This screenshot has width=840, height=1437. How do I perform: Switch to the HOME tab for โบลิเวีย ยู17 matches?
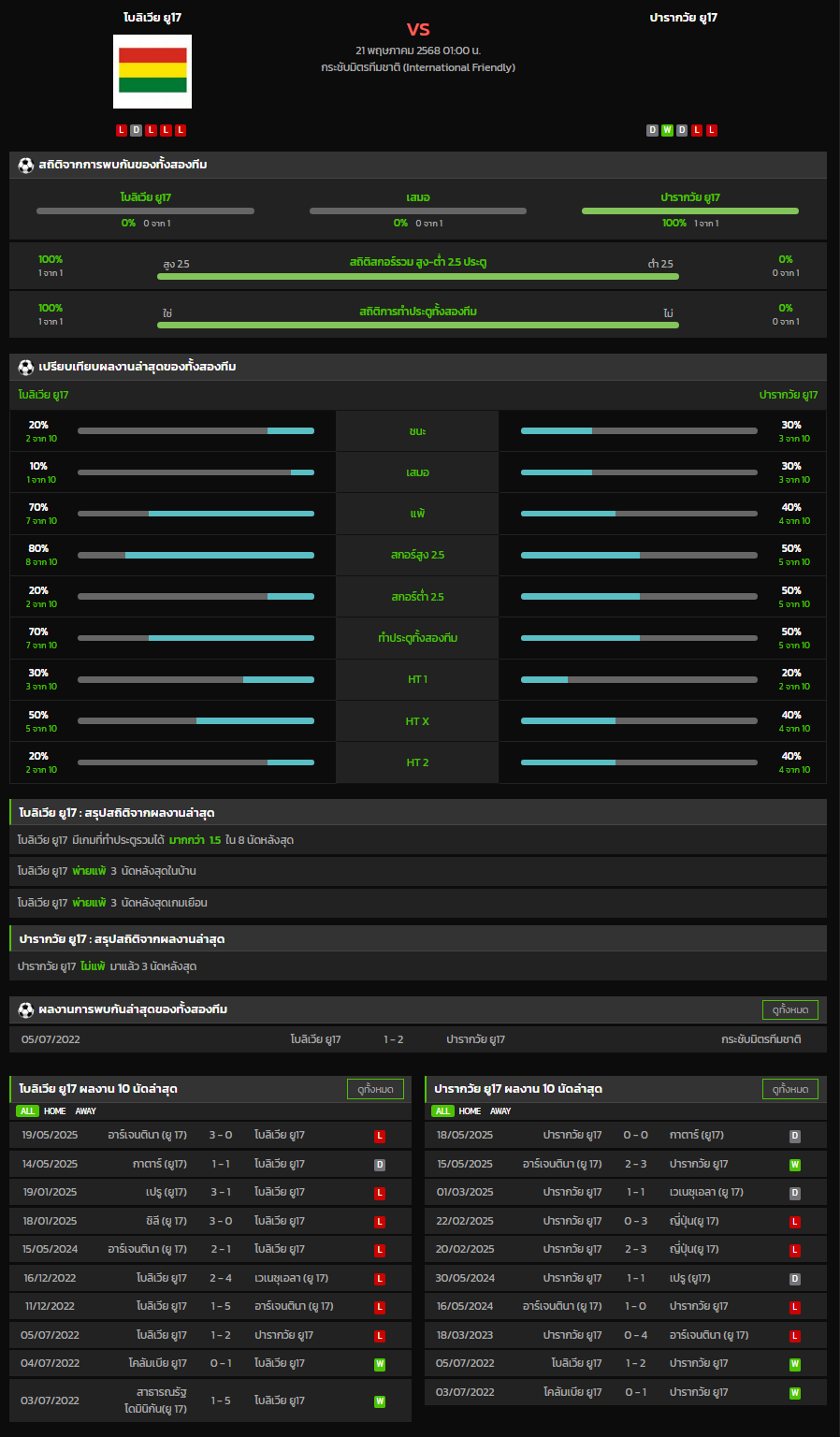pos(55,1111)
